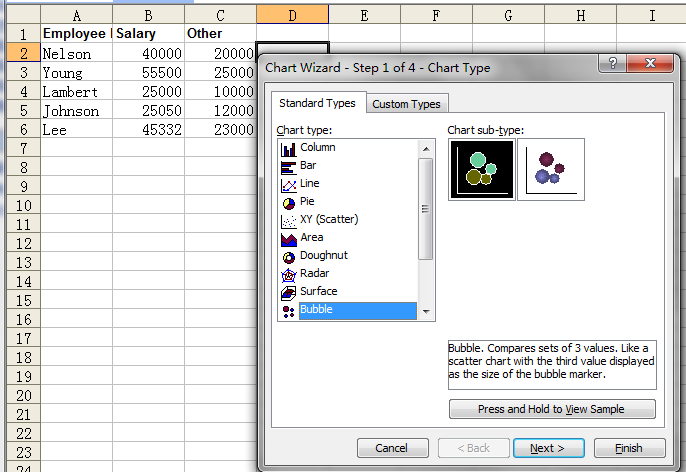Viewport: 686px width, 472px height.
Task: Pick the Bar chart type icon
Action: (288, 168)
